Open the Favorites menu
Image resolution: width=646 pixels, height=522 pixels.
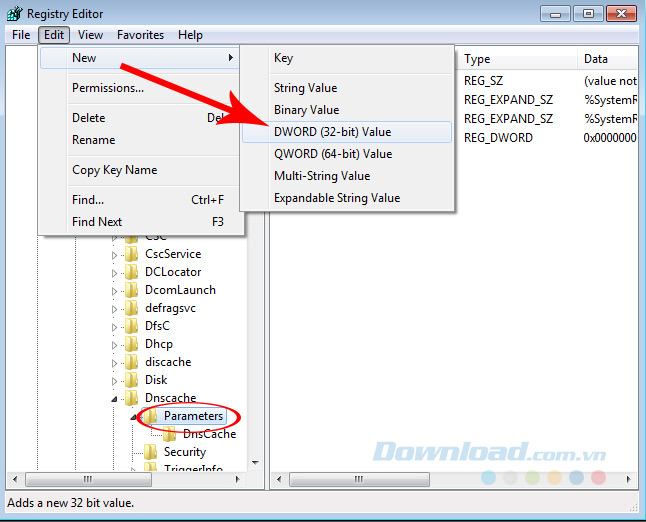[x=140, y=35]
